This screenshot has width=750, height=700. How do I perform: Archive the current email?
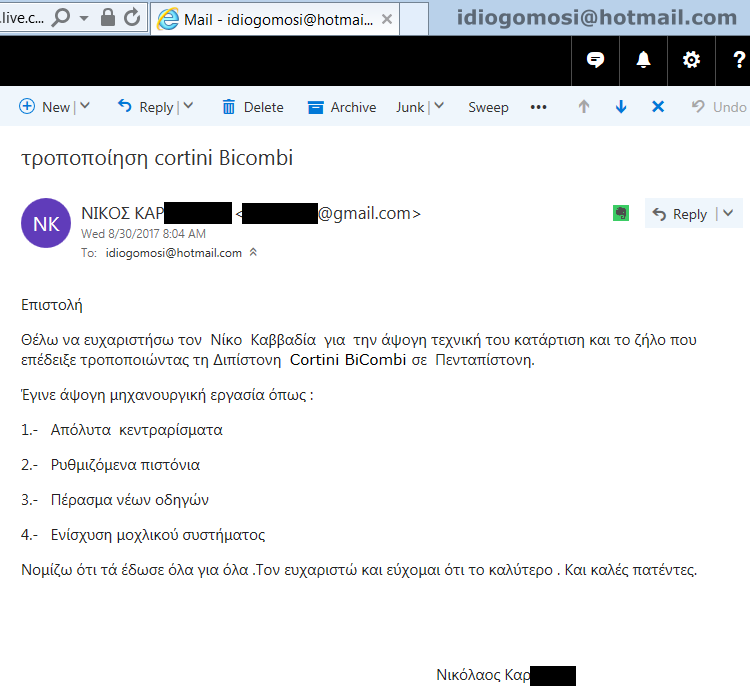point(342,107)
